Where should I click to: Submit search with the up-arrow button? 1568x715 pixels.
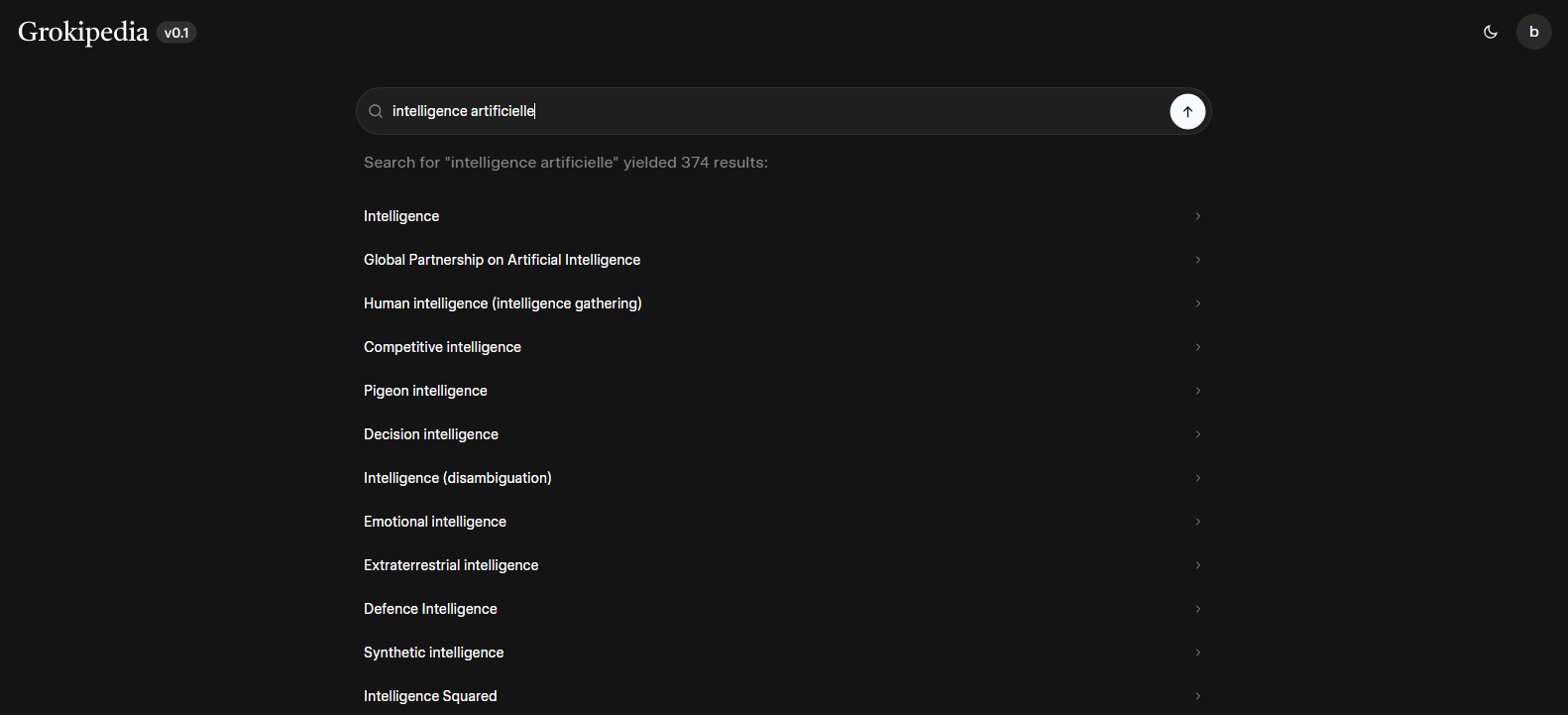pos(1187,111)
